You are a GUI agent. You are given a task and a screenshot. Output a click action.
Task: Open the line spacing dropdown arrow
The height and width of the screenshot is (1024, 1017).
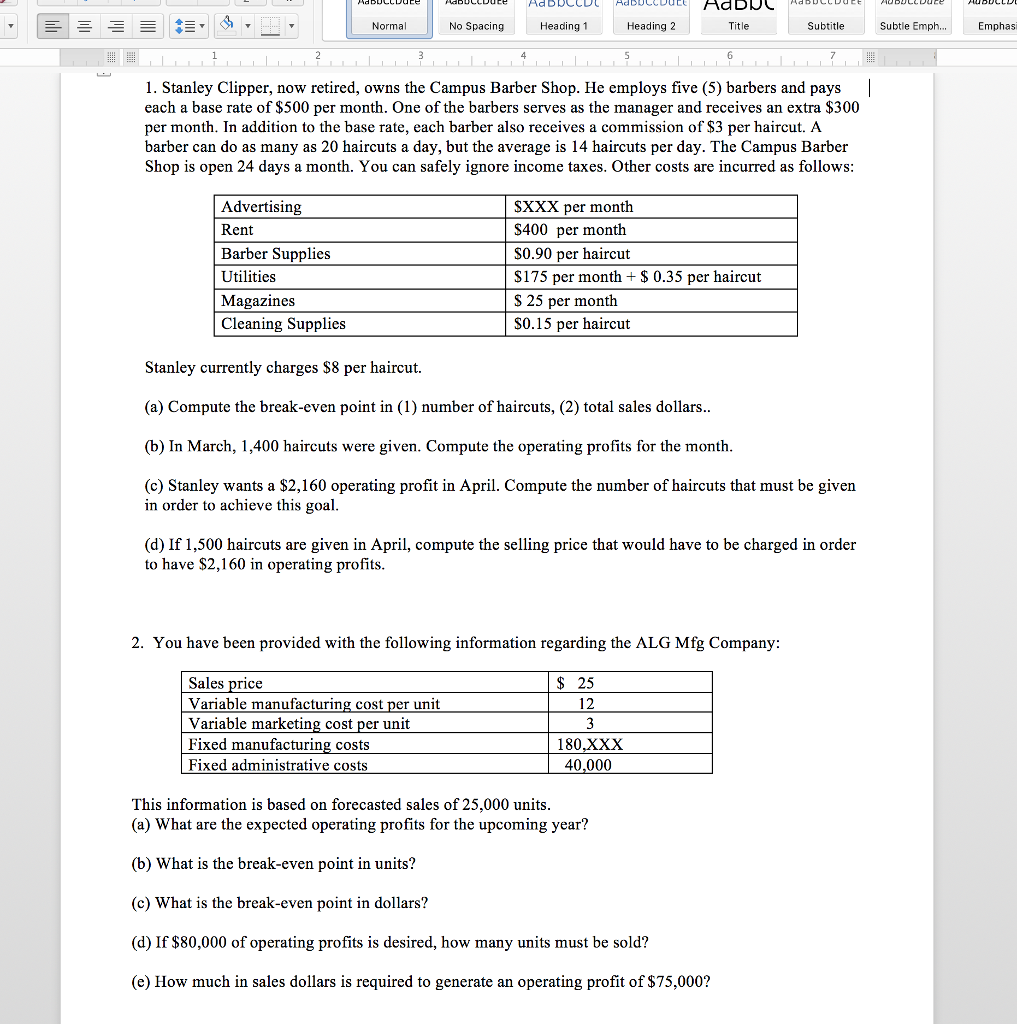pos(202,26)
